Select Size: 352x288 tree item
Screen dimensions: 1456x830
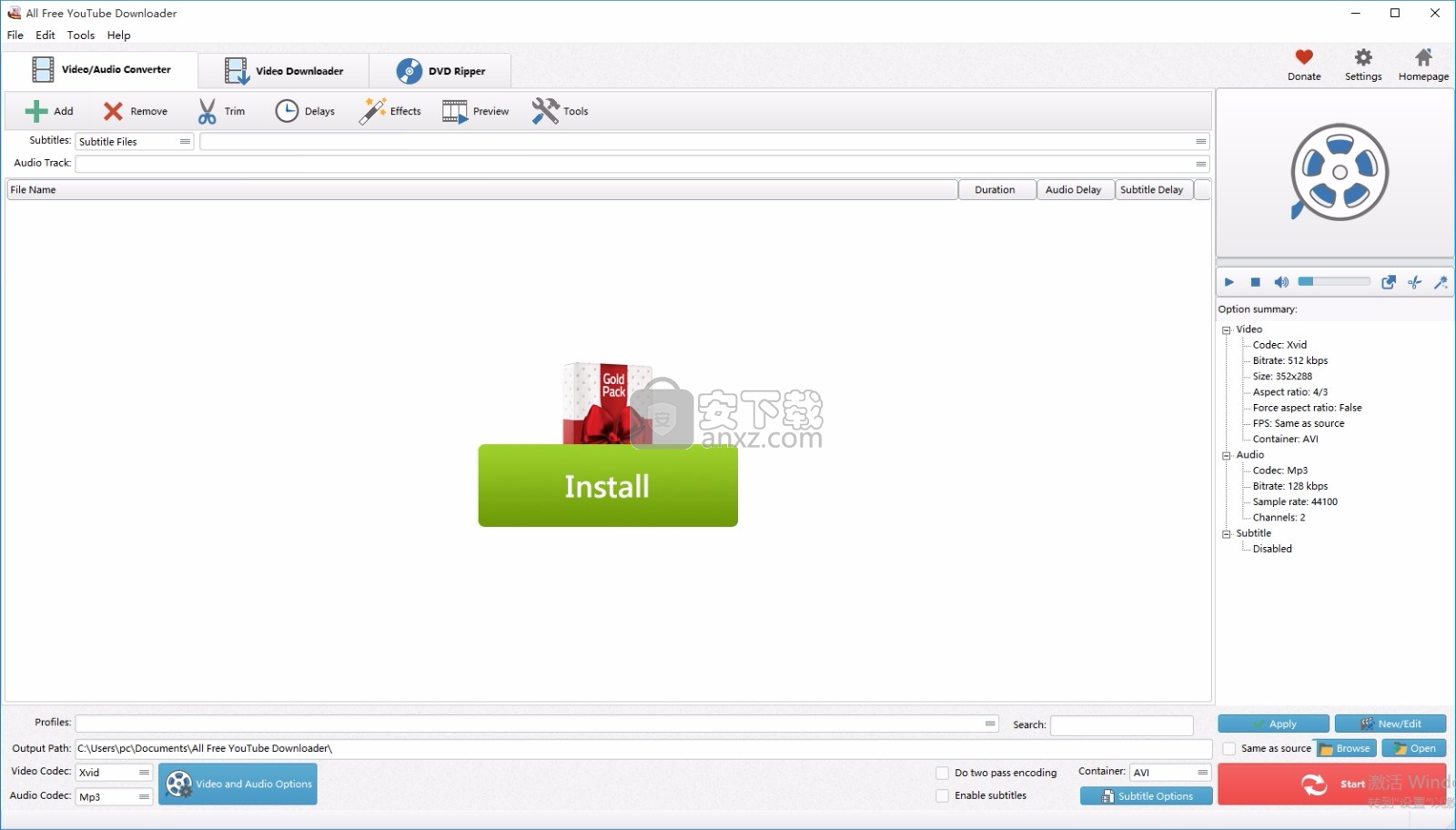click(1282, 376)
